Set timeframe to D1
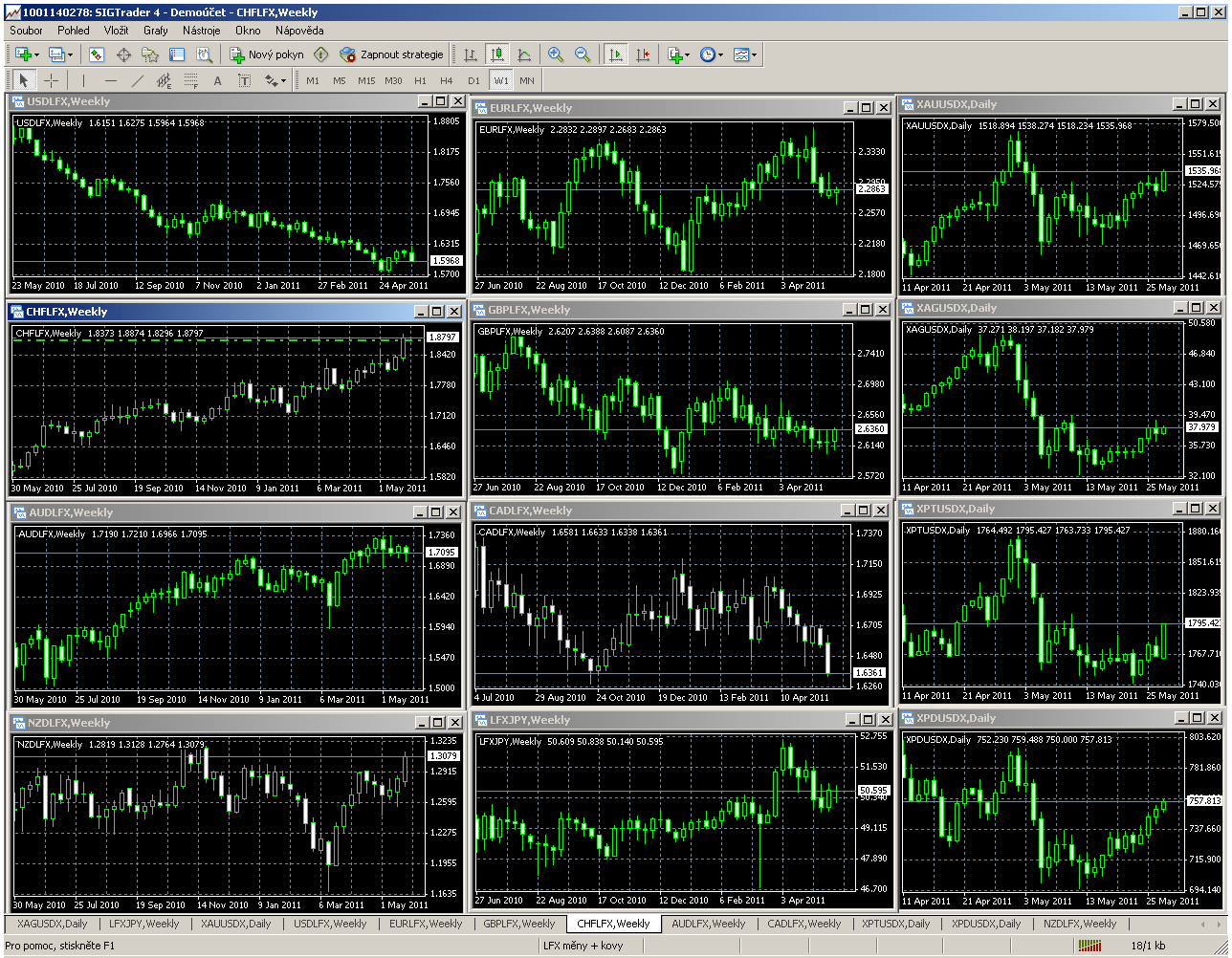 pyautogui.click(x=473, y=80)
